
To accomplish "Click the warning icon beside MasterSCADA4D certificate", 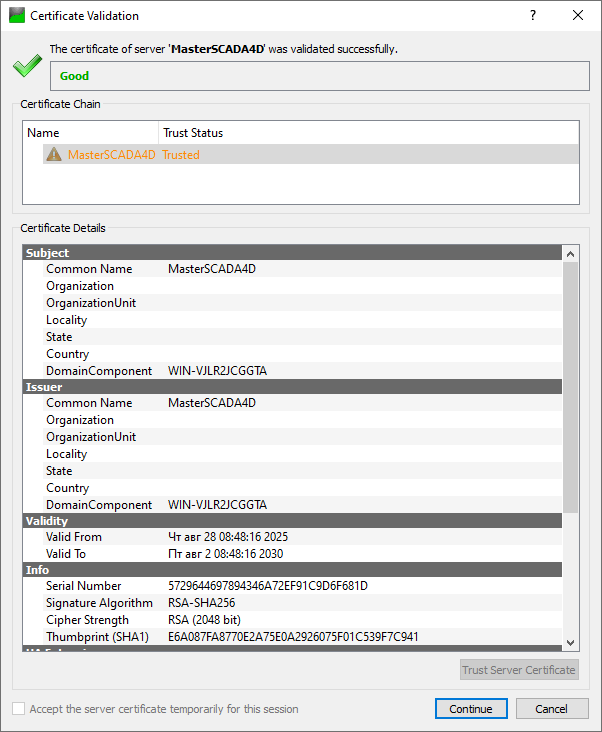I will click(54, 155).
